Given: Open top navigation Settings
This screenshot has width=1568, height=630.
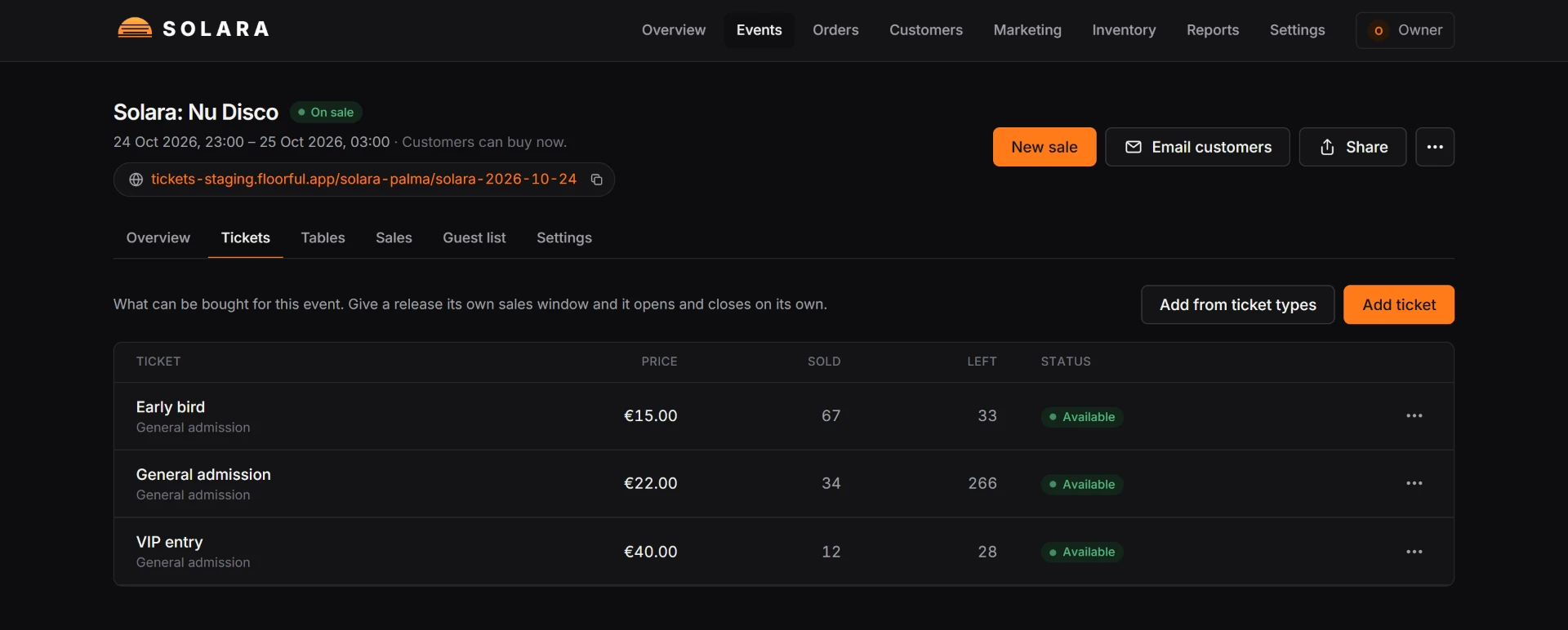Looking at the screenshot, I should (1297, 30).
